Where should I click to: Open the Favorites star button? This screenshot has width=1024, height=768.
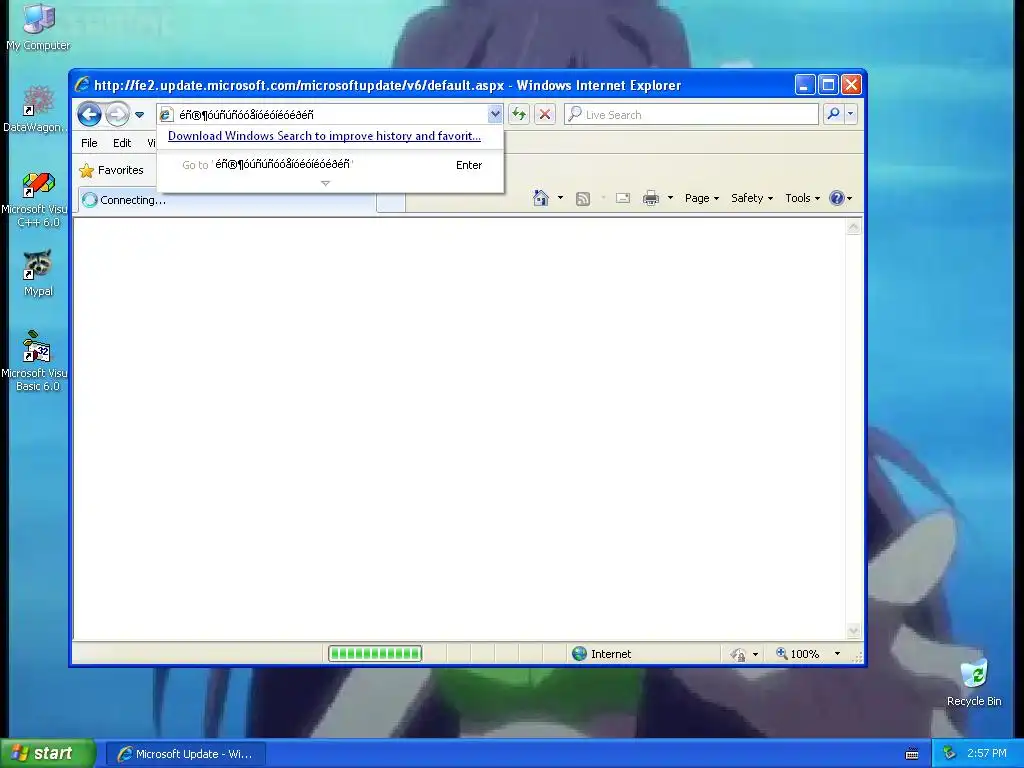click(111, 170)
